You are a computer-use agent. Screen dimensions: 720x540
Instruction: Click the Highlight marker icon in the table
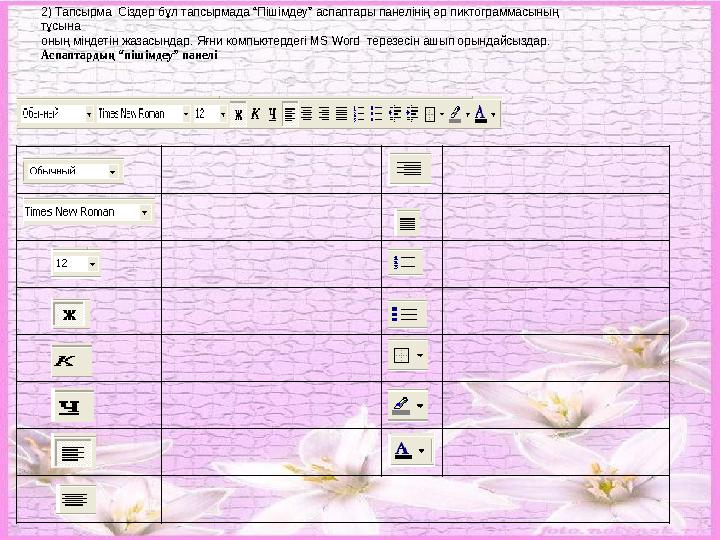[402, 405]
